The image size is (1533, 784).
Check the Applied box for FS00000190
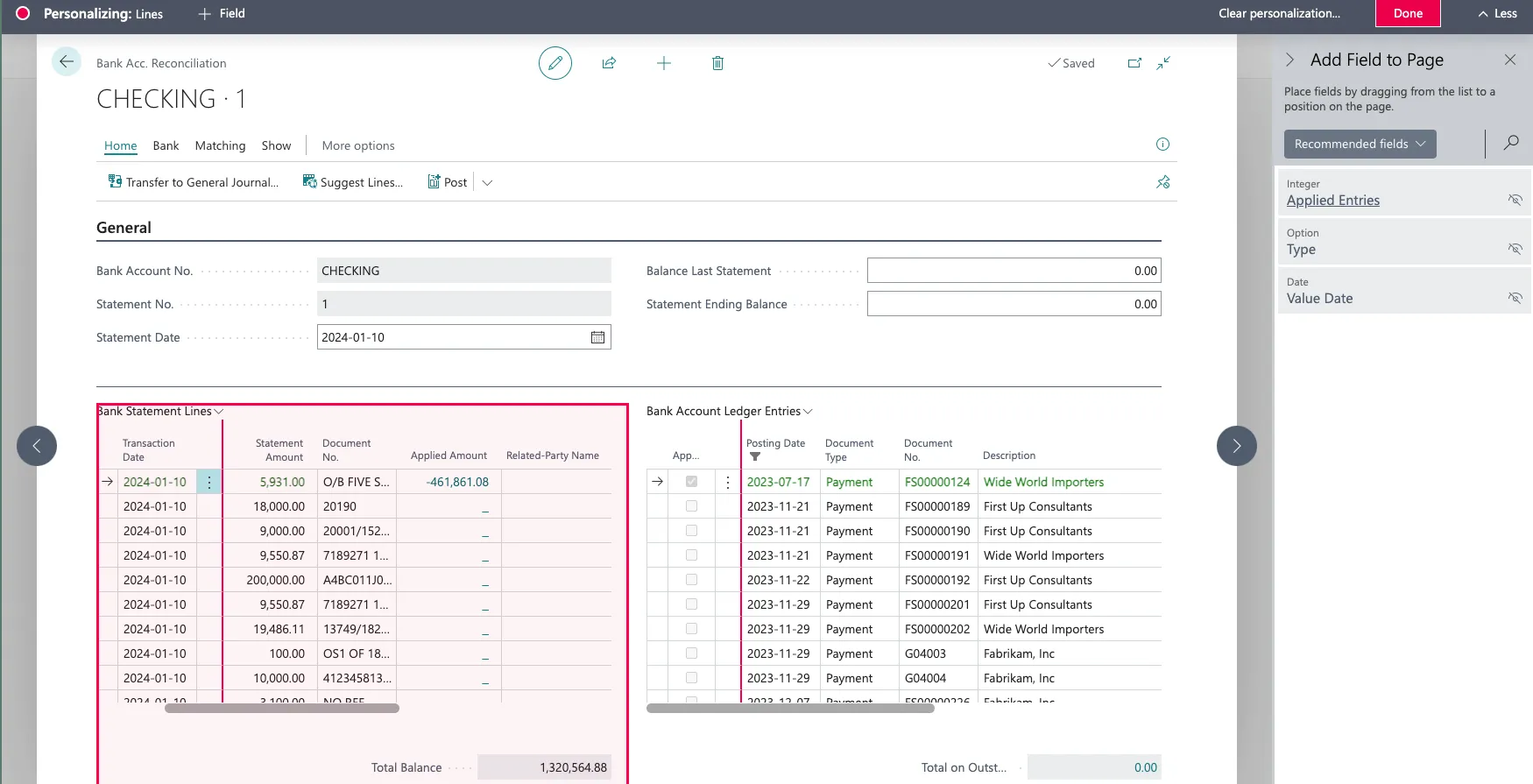(x=691, y=531)
